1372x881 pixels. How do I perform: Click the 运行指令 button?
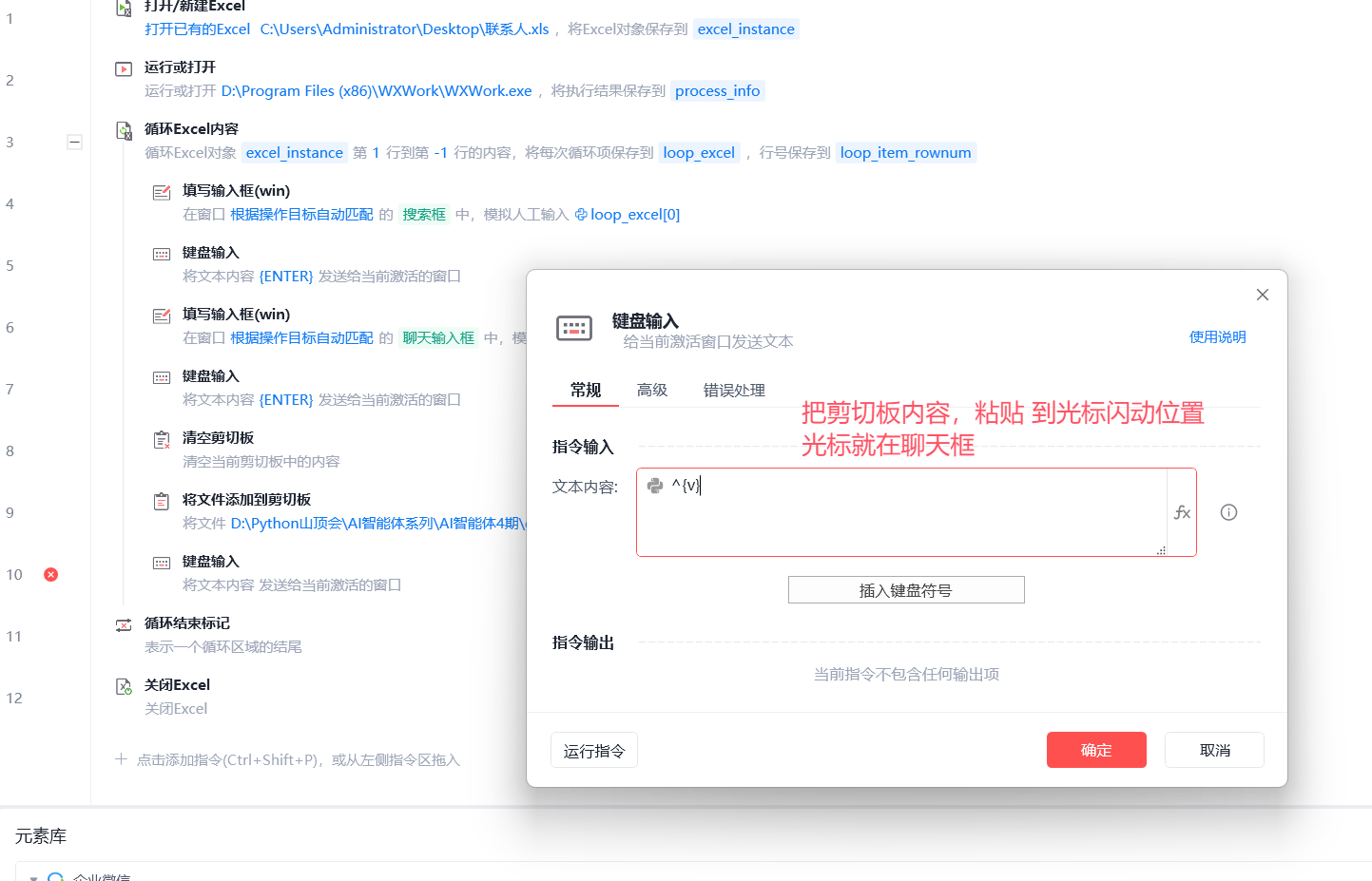coord(594,750)
